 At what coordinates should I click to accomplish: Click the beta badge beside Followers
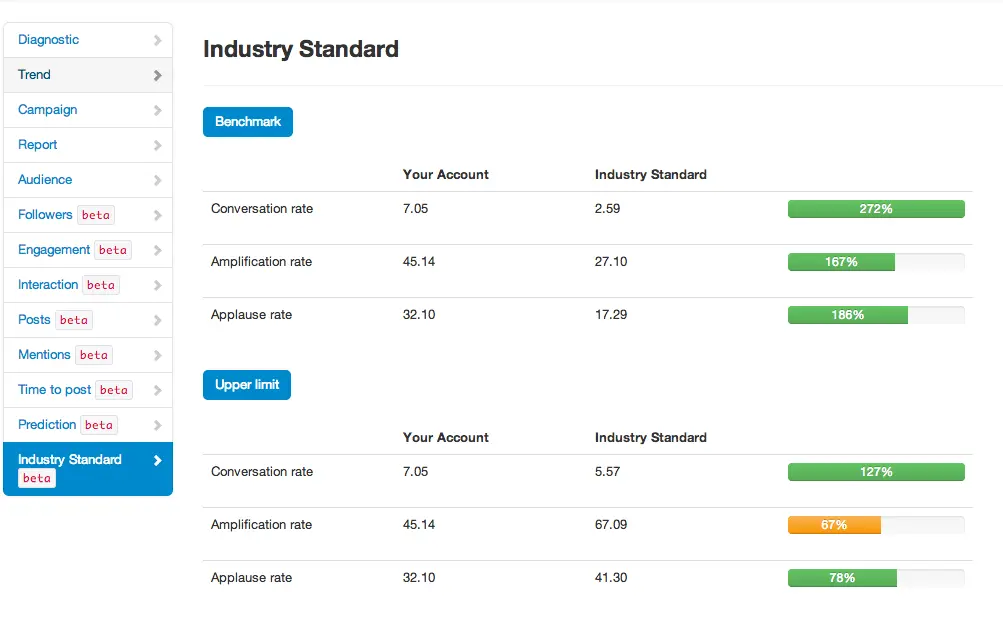pos(96,215)
